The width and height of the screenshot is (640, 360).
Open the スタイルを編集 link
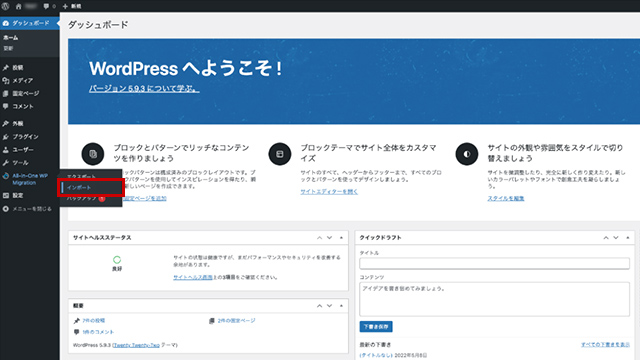pyautogui.click(x=506, y=198)
